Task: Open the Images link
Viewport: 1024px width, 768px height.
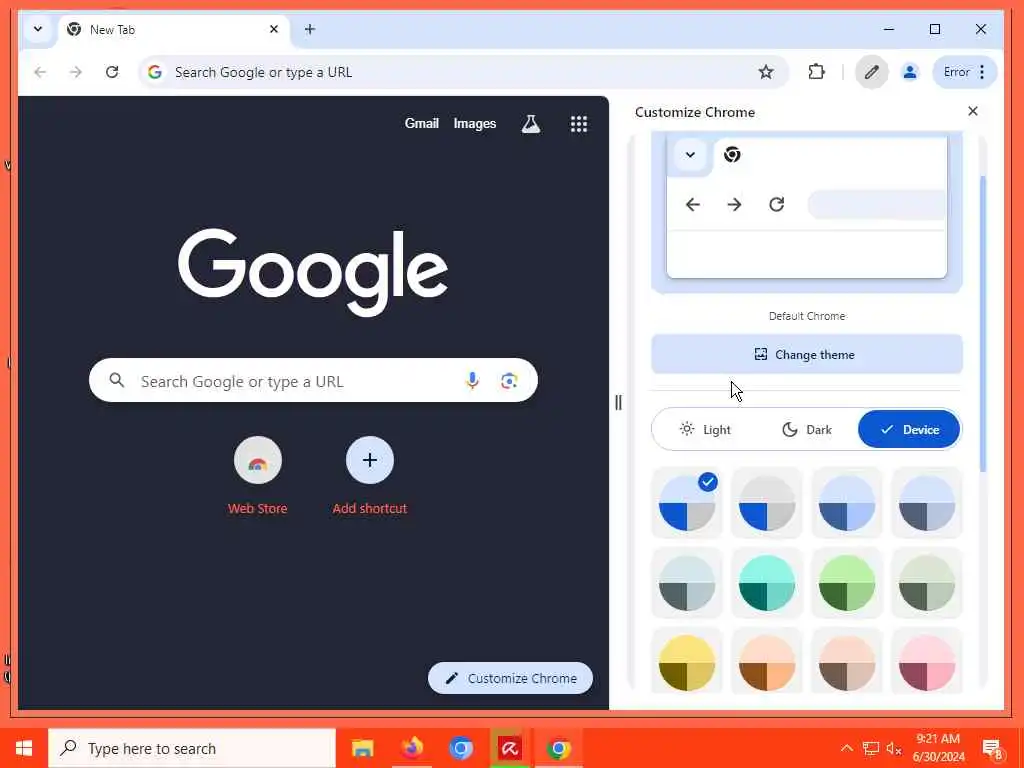Action: pos(475,123)
